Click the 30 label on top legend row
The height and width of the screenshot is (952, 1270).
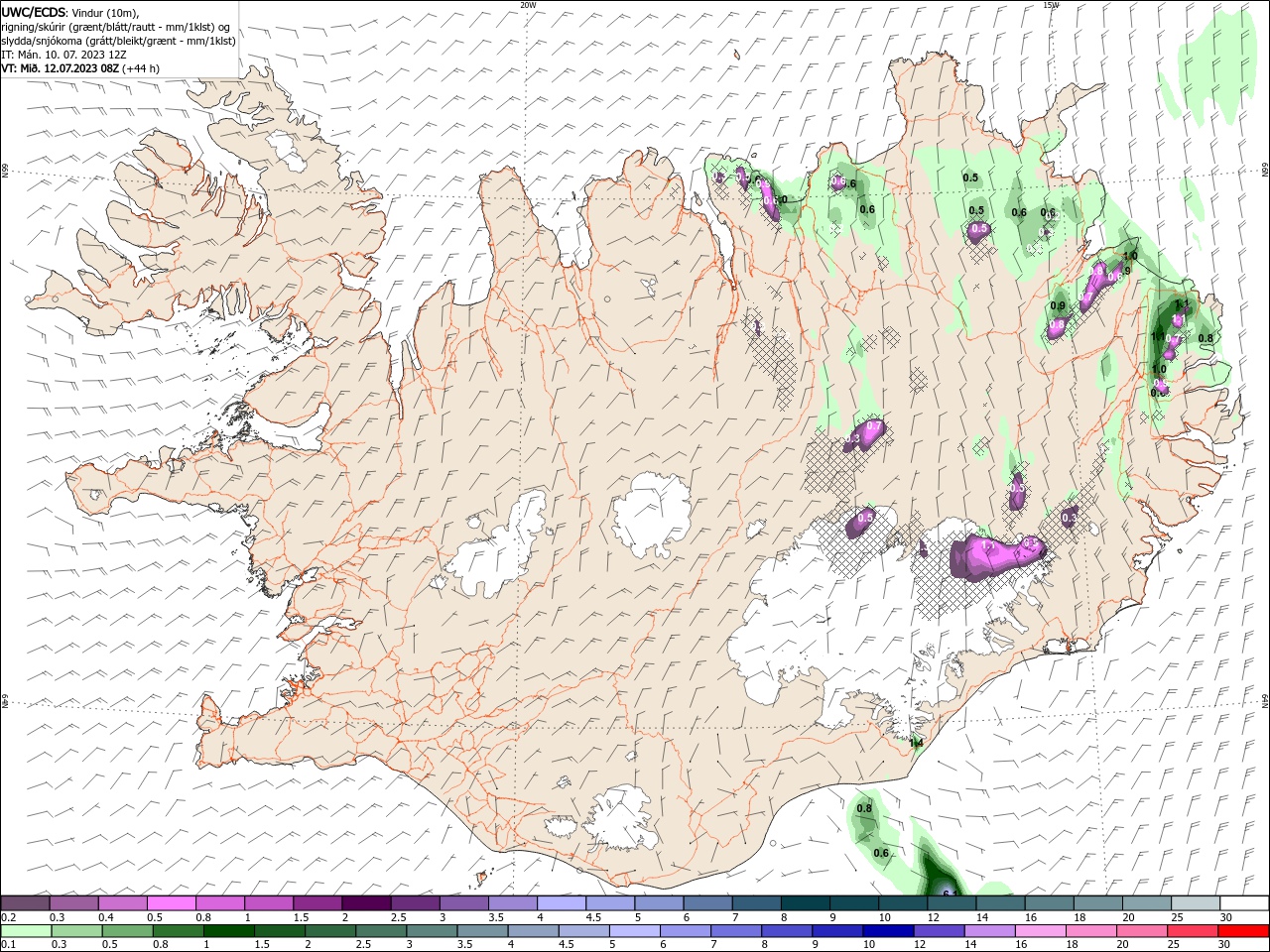(1226, 917)
